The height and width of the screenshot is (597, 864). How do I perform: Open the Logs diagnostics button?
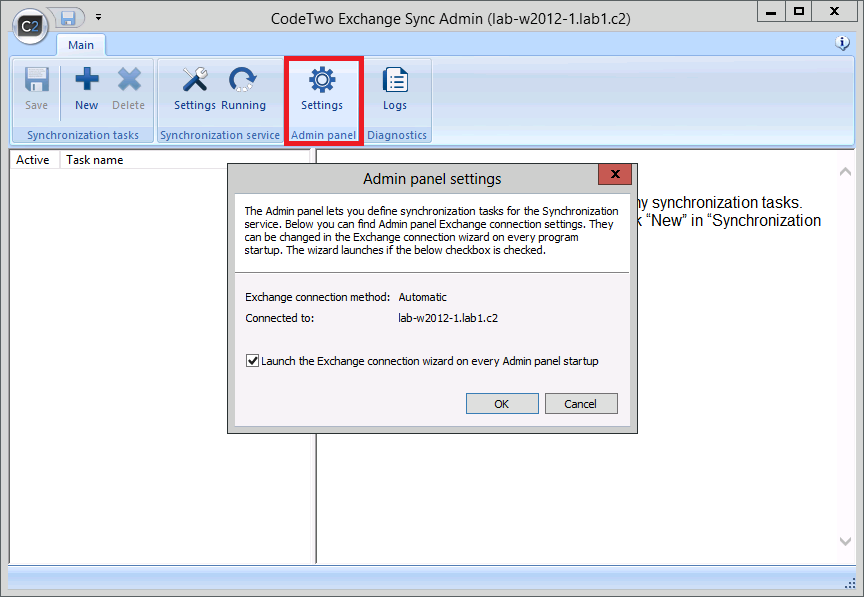click(395, 89)
